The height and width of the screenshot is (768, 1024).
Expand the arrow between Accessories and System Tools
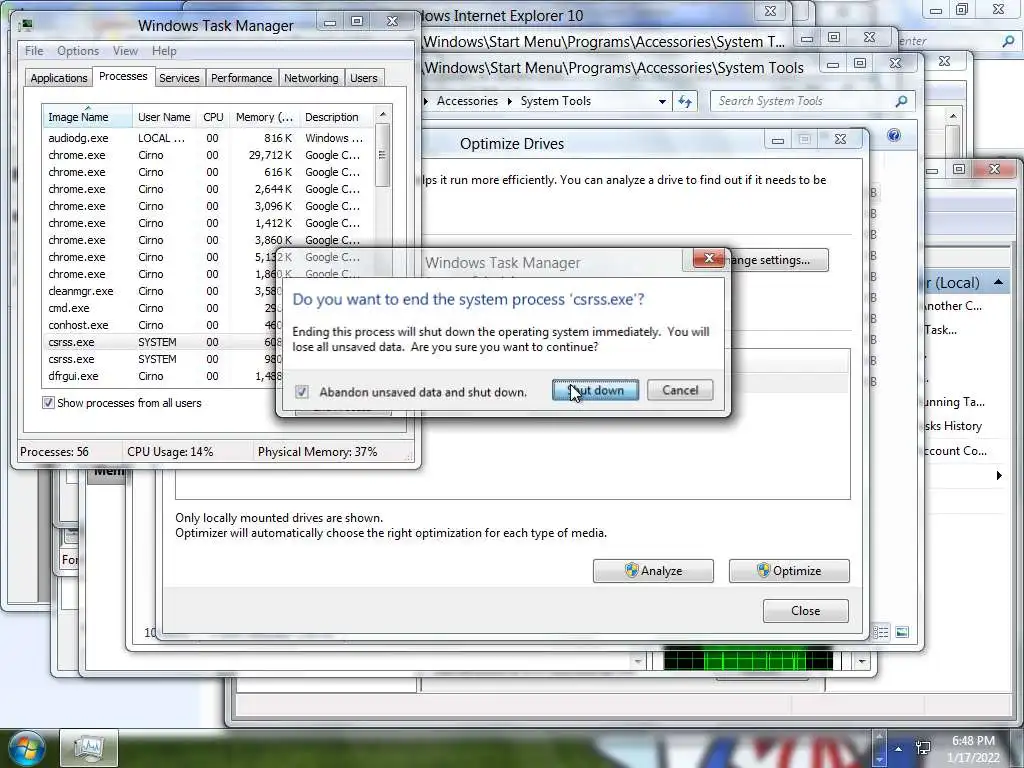coord(509,101)
